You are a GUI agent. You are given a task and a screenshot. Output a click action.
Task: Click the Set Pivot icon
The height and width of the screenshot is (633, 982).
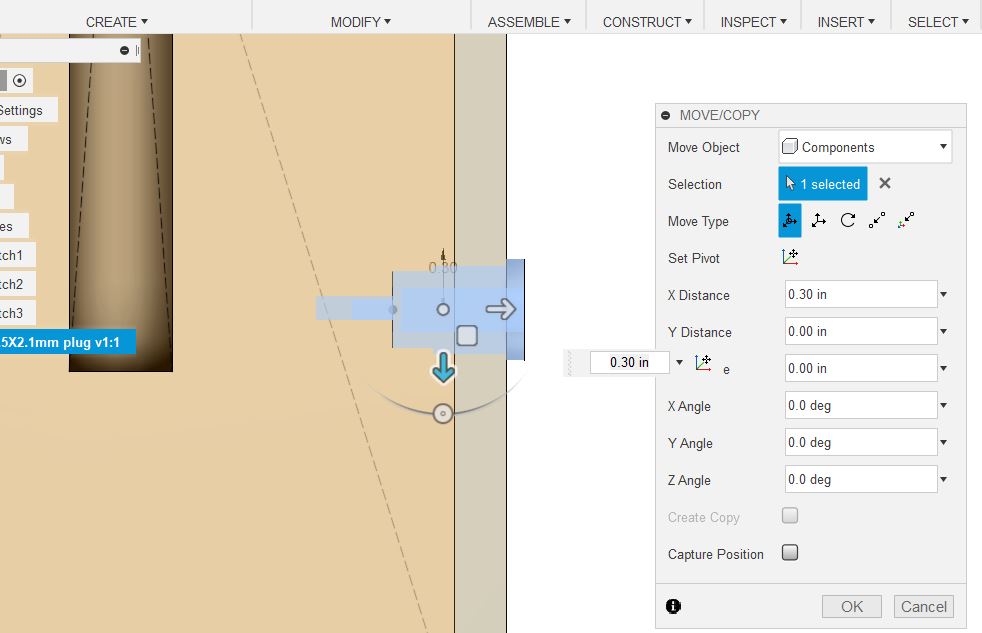pyautogui.click(x=790, y=257)
